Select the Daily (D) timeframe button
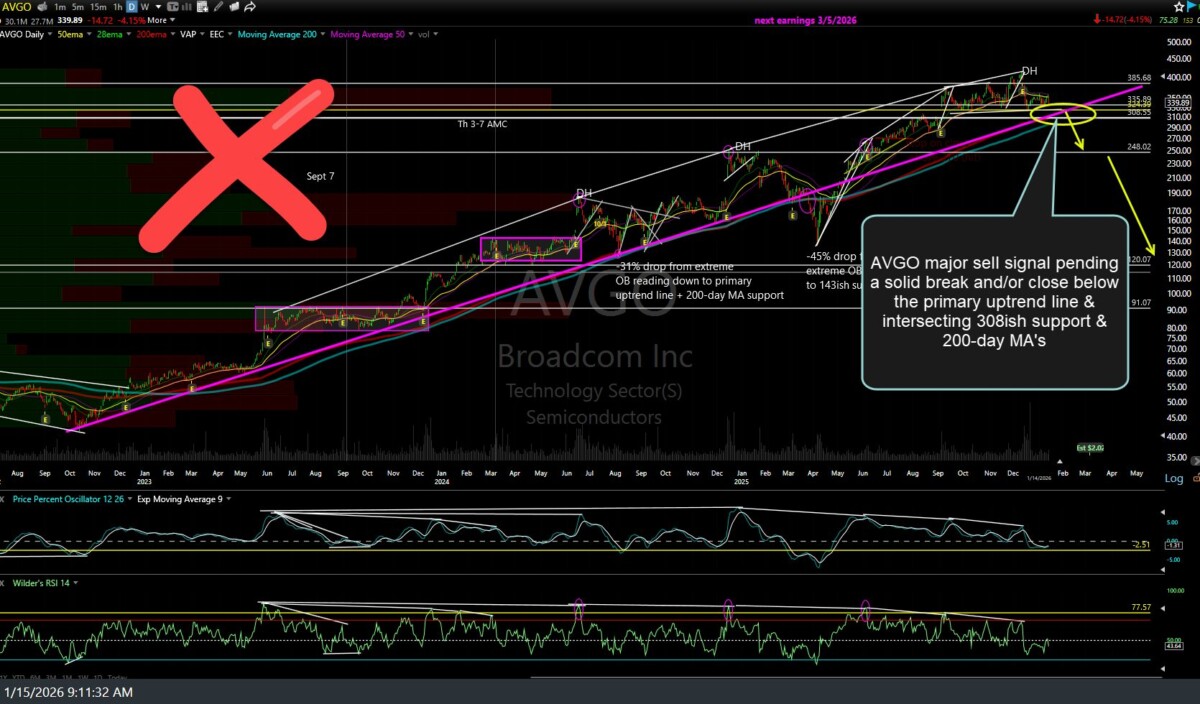Image resolution: width=1200 pixels, height=704 pixels. pyautogui.click(x=130, y=6)
